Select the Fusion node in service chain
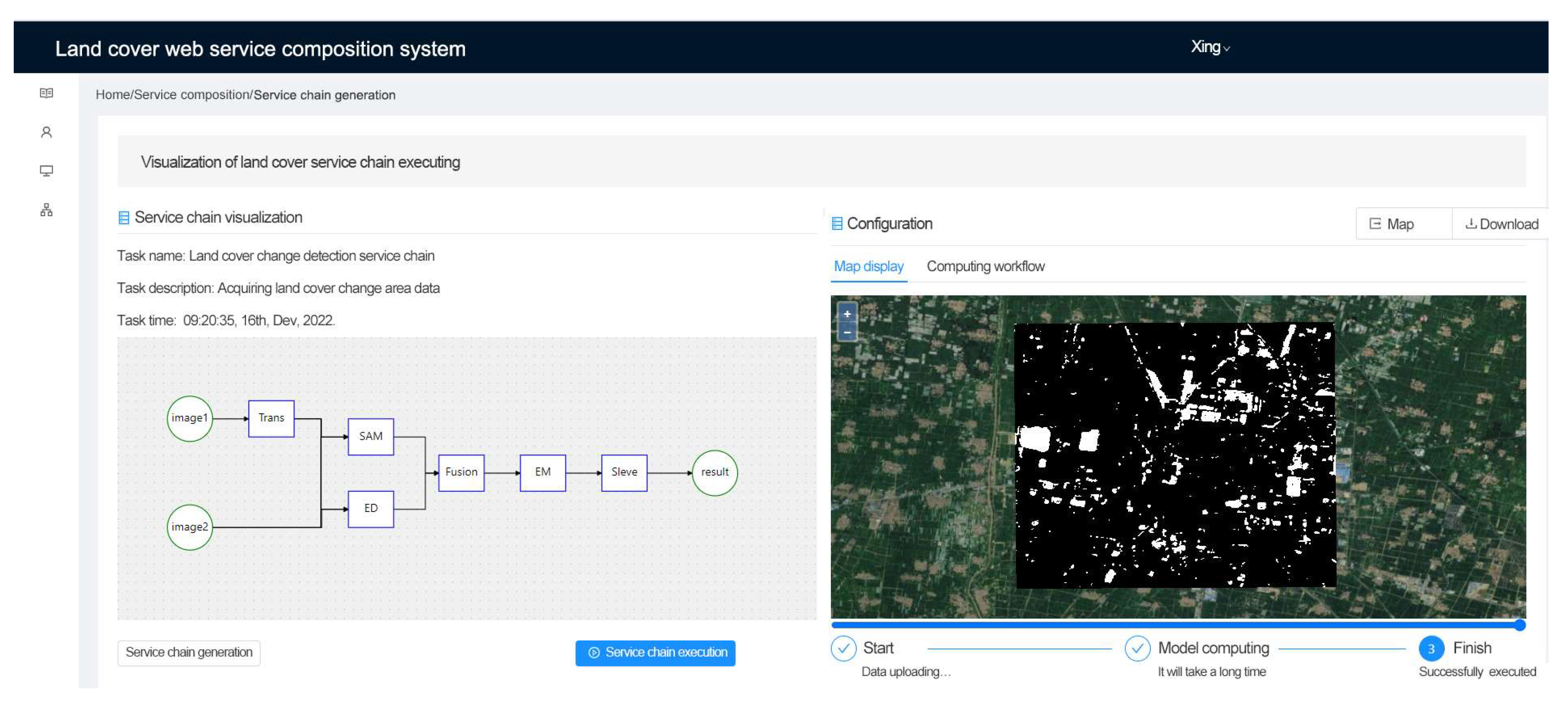The width and height of the screenshot is (1568, 712). click(x=461, y=472)
